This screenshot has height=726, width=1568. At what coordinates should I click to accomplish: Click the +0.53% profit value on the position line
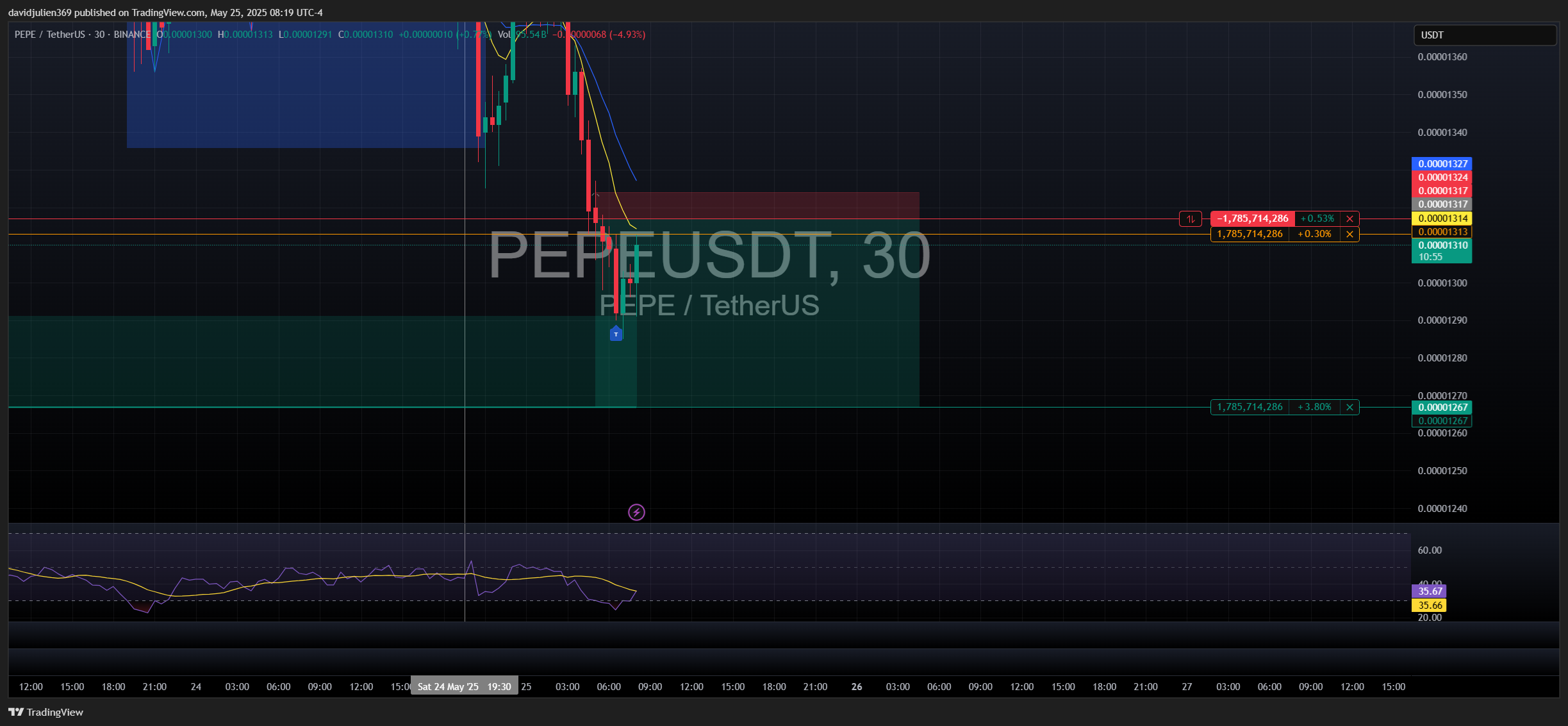coord(1317,219)
